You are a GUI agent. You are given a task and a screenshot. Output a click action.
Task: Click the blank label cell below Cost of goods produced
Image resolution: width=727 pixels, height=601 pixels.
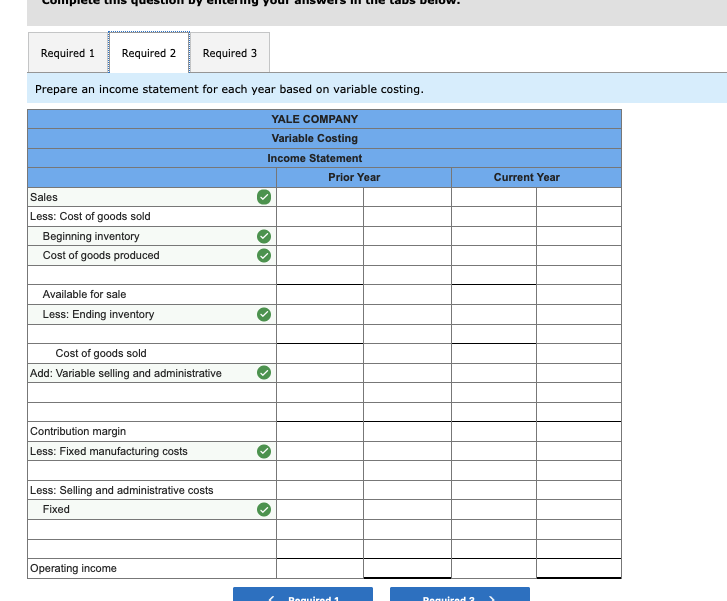point(152,275)
